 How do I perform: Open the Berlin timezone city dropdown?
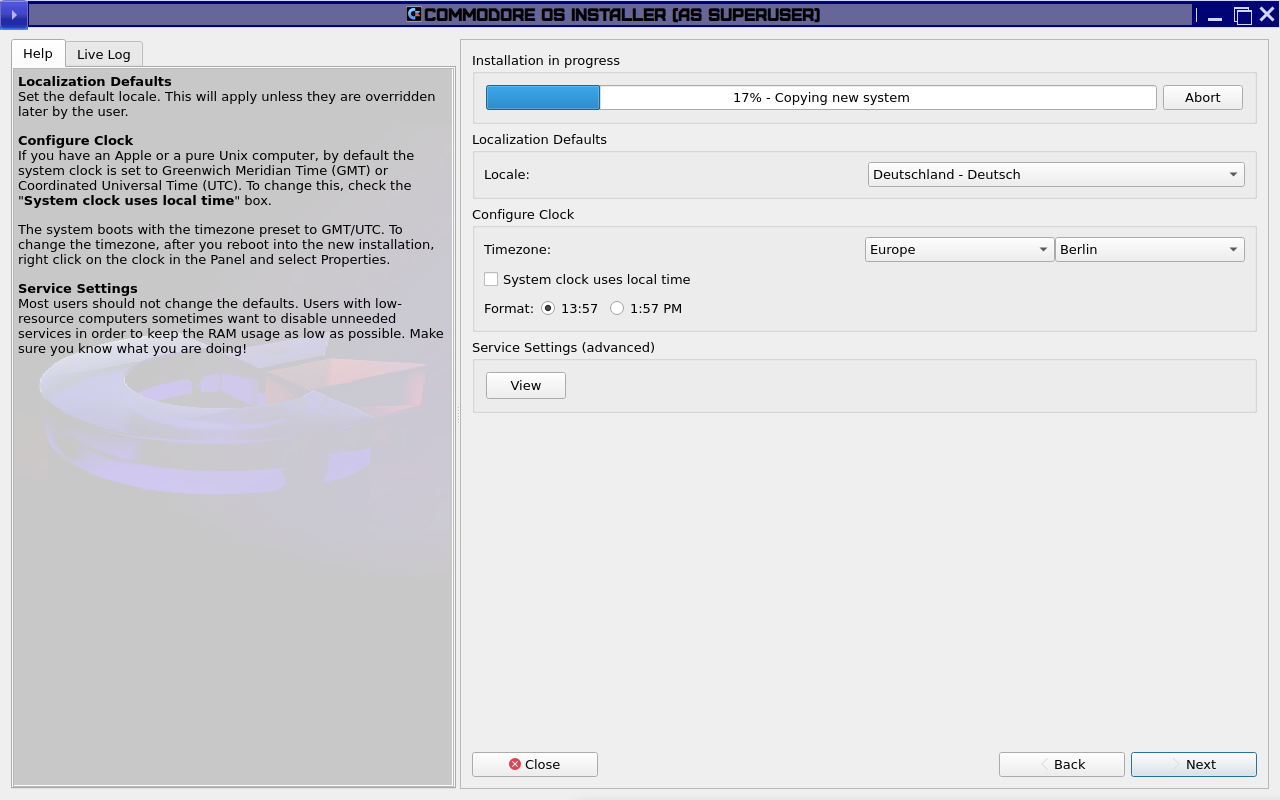[x=1150, y=249]
